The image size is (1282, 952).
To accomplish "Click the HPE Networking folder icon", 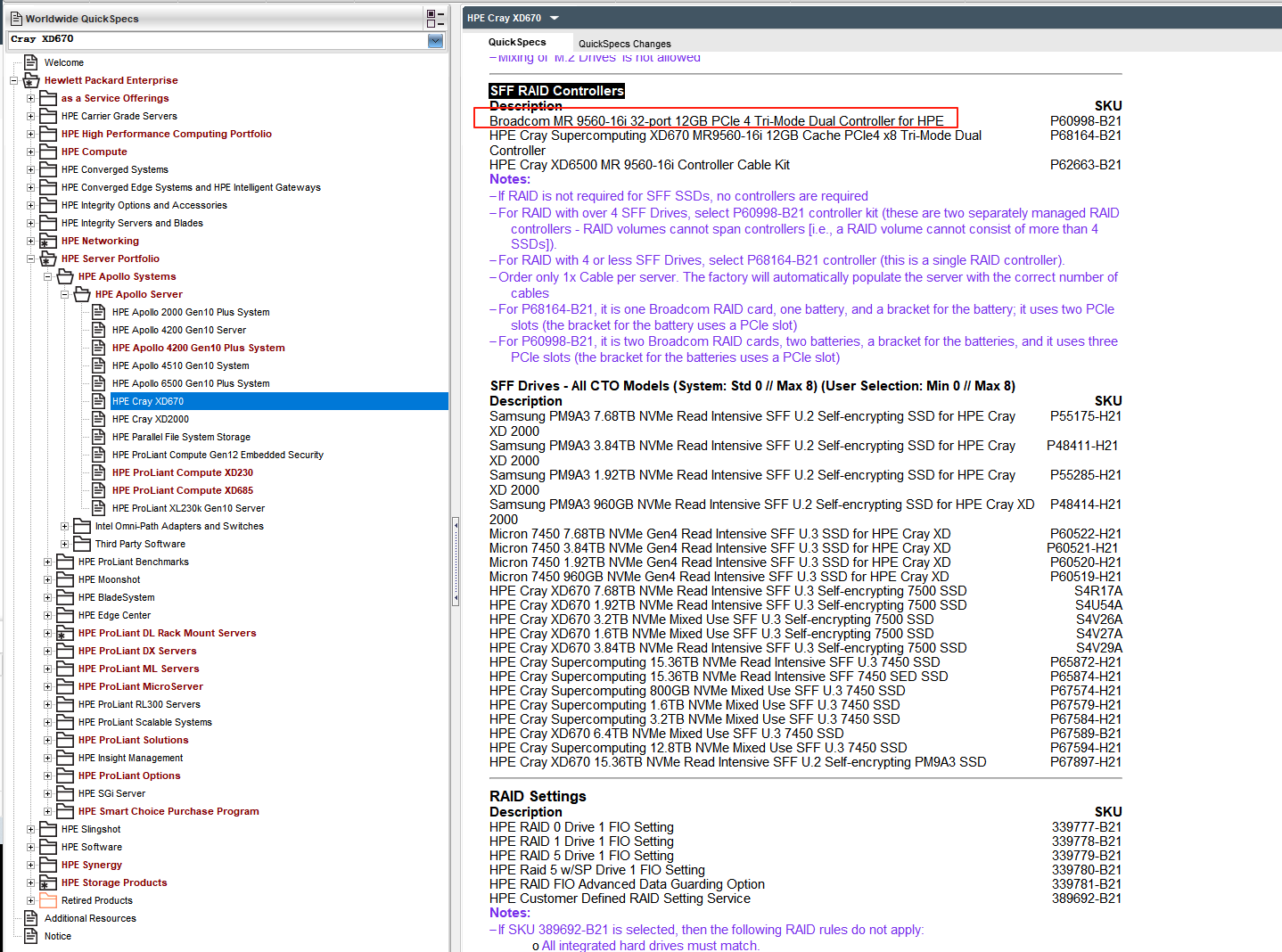I will (x=48, y=241).
